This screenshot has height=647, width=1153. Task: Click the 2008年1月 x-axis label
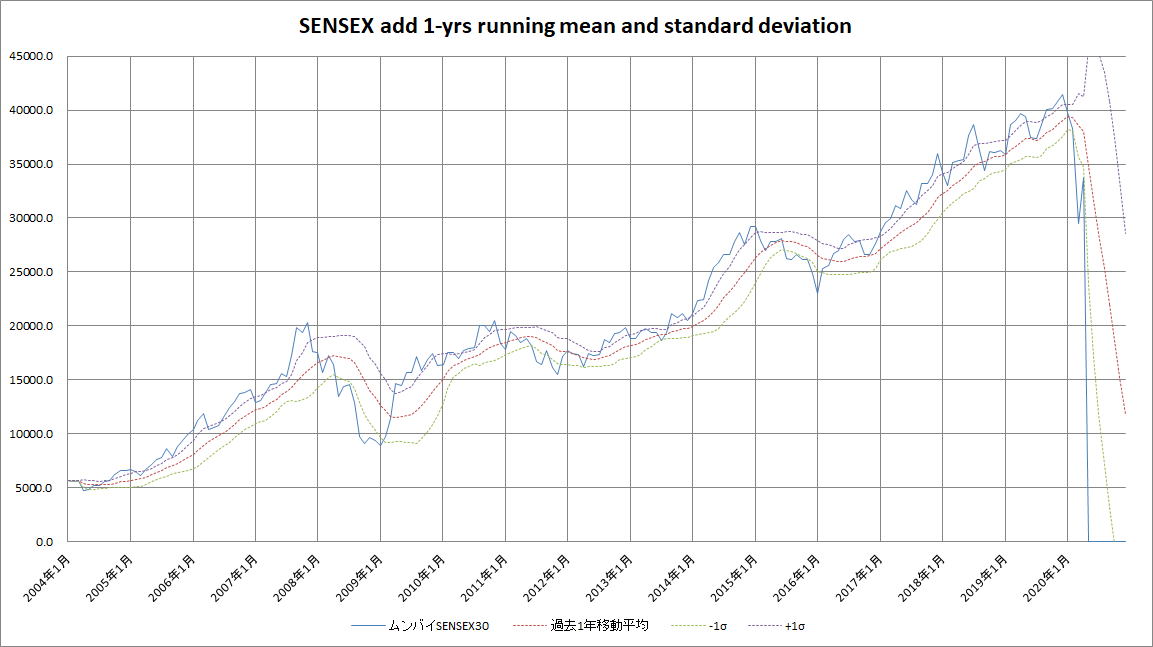pos(297,579)
